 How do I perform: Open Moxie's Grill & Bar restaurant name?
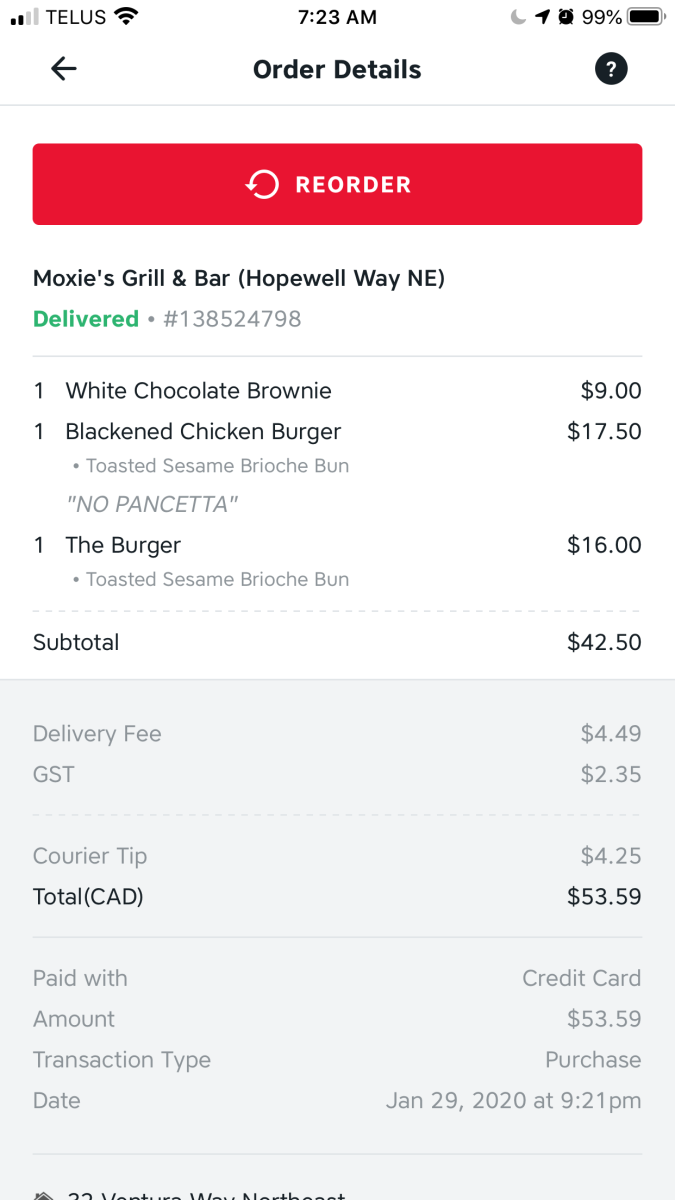pyautogui.click(x=239, y=278)
